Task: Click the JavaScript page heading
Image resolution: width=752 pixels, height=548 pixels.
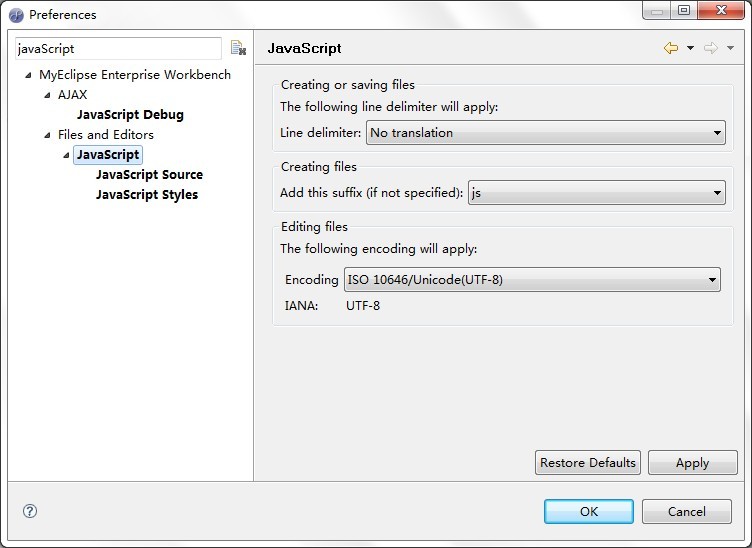Action: point(305,48)
